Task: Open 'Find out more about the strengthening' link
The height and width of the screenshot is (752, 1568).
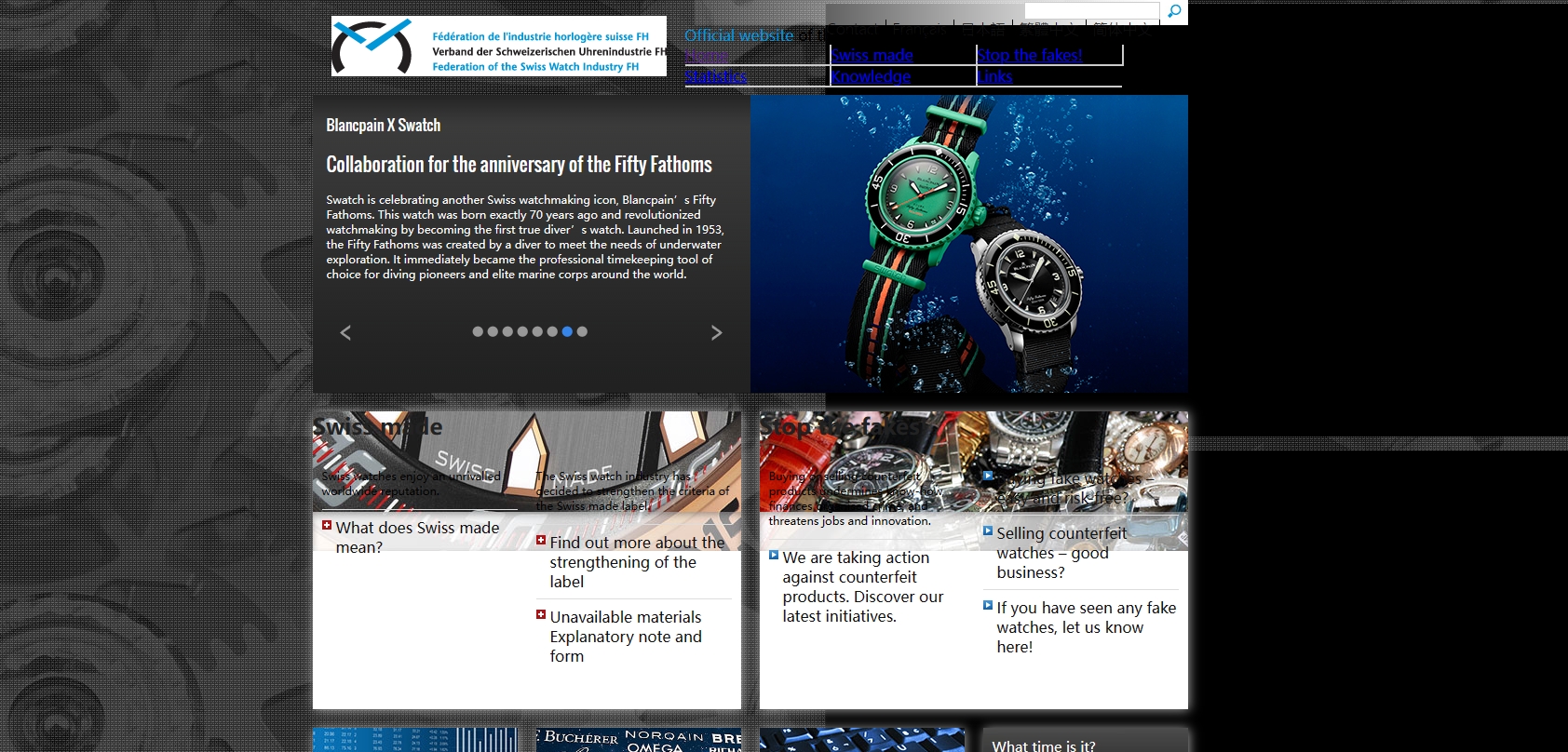Action: coord(637,562)
